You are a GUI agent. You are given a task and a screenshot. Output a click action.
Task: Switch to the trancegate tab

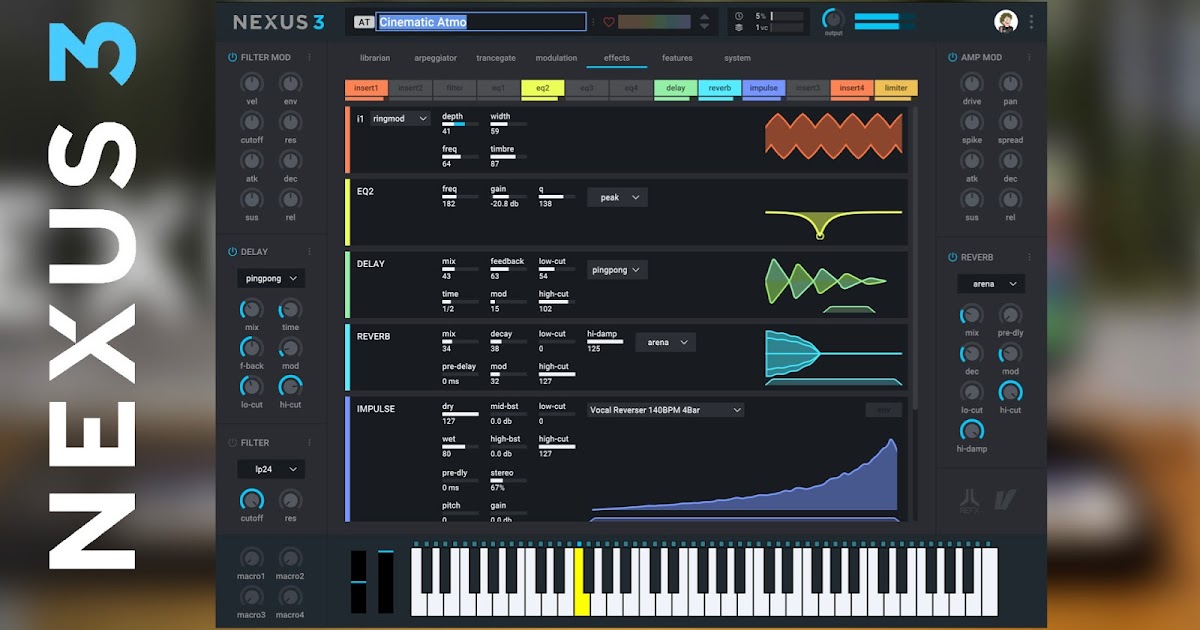[x=496, y=58]
